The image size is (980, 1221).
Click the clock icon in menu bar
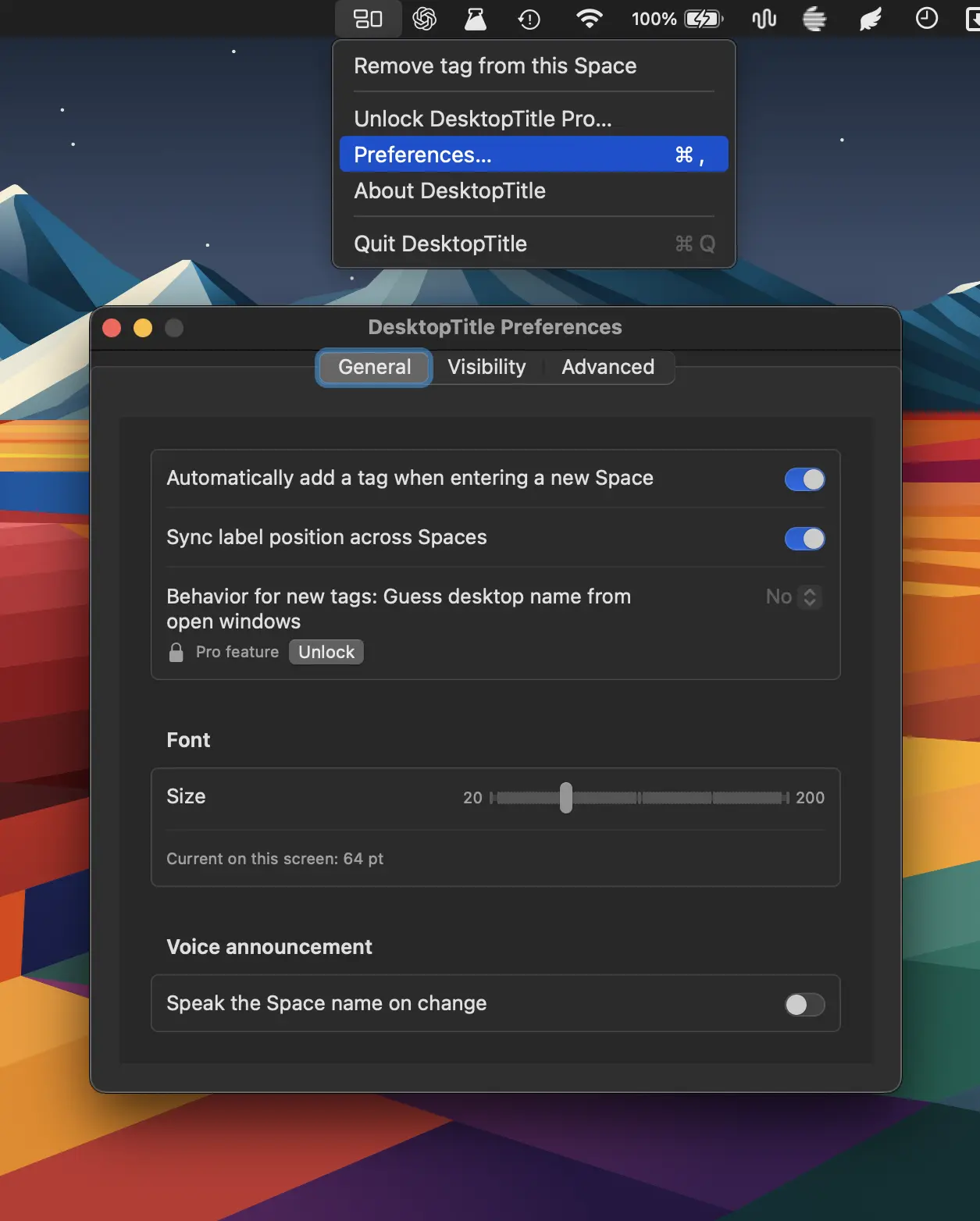pyautogui.click(x=926, y=18)
